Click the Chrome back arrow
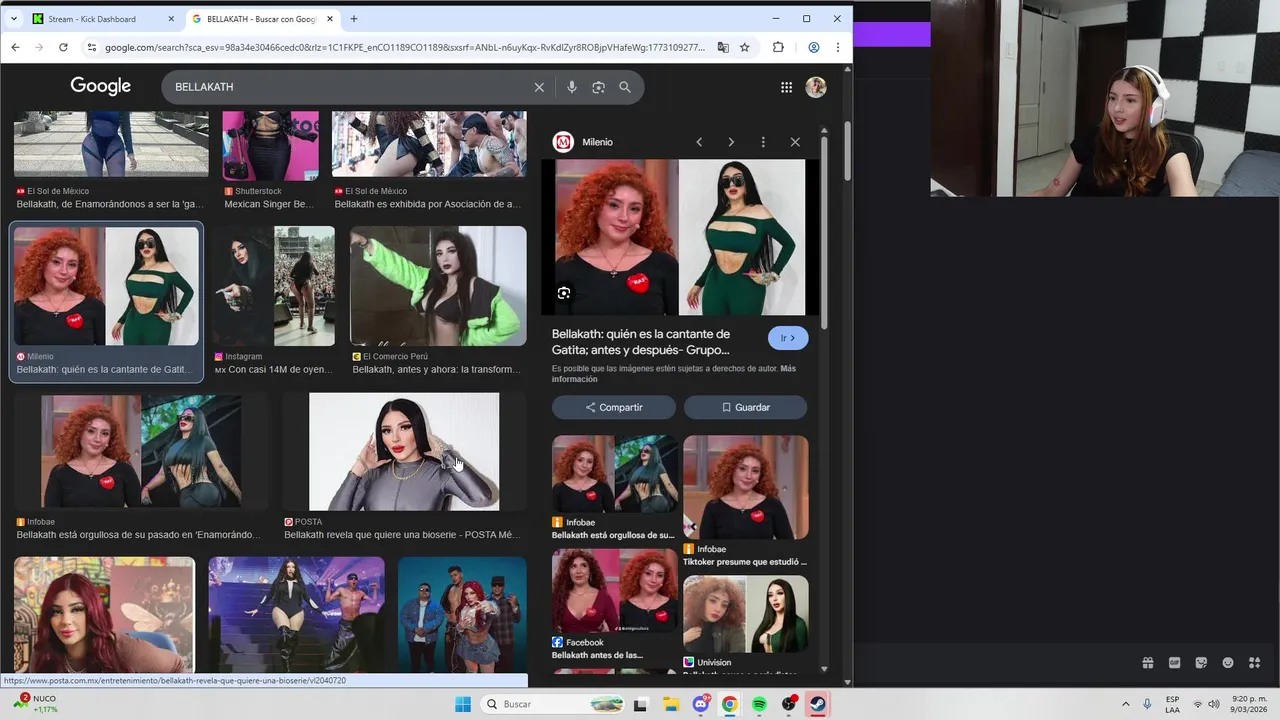 15,47
